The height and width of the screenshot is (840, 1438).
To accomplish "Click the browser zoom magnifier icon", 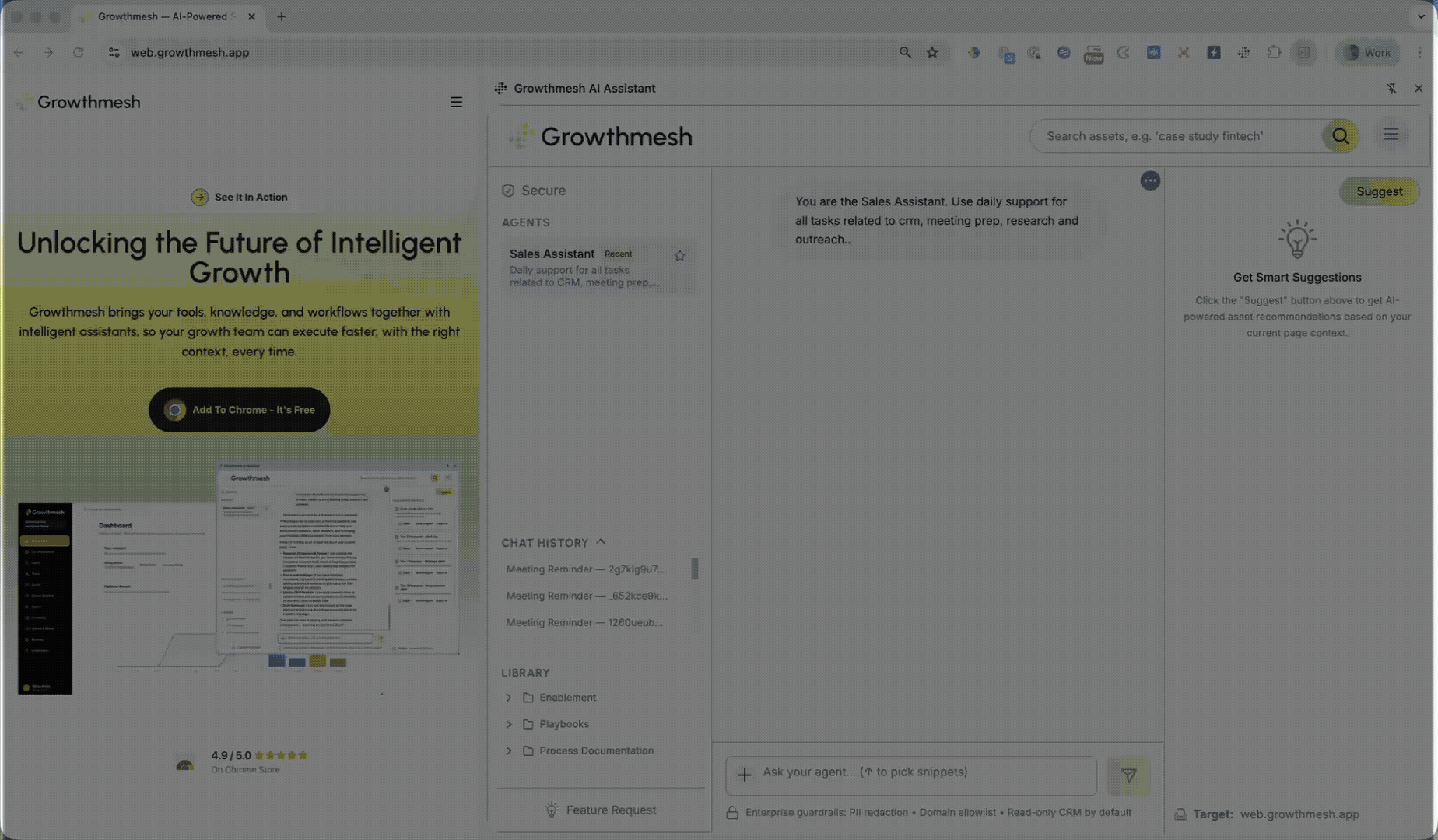I will (905, 52).
